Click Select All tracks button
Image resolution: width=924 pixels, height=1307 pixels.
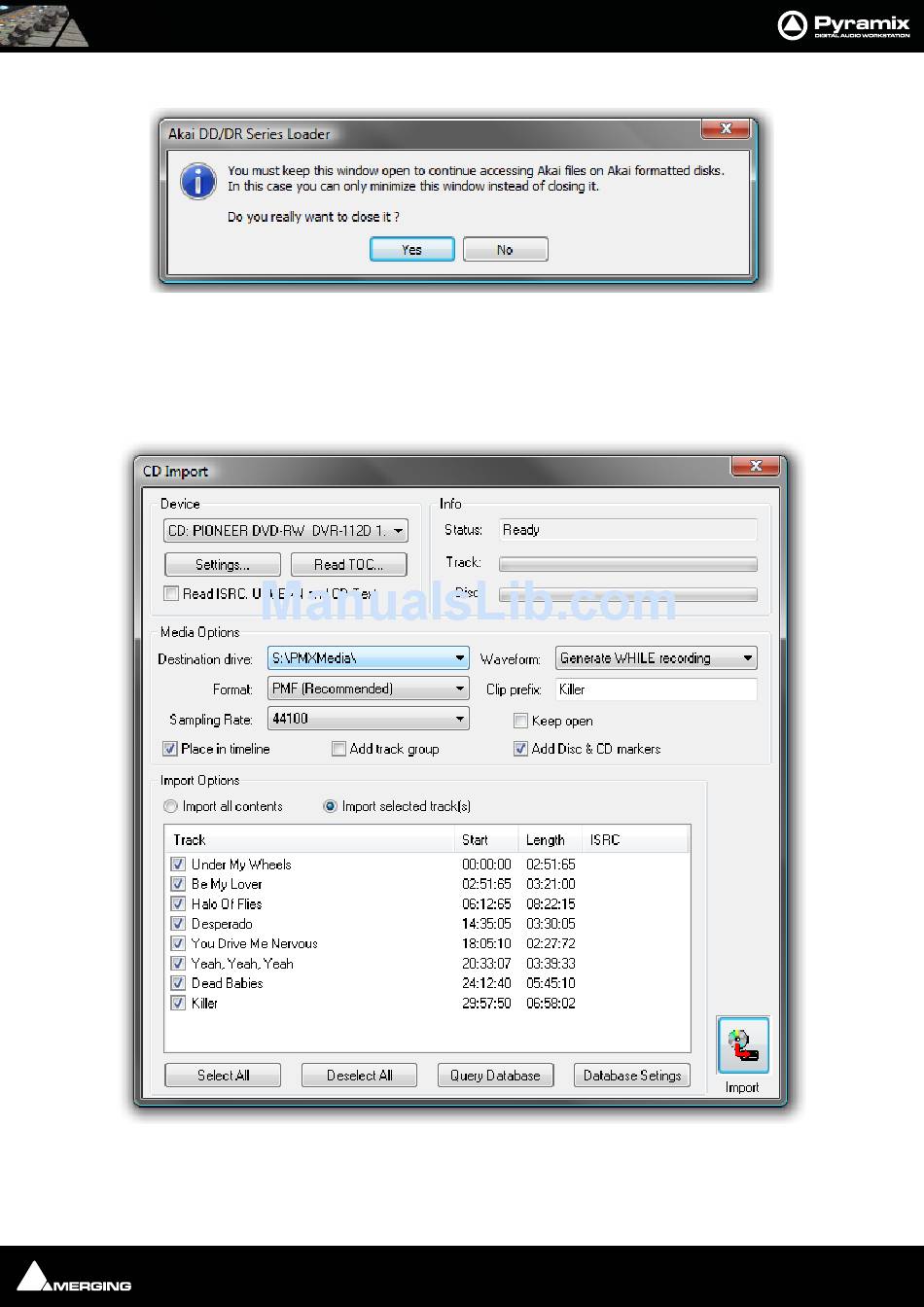pos(223,1076)
